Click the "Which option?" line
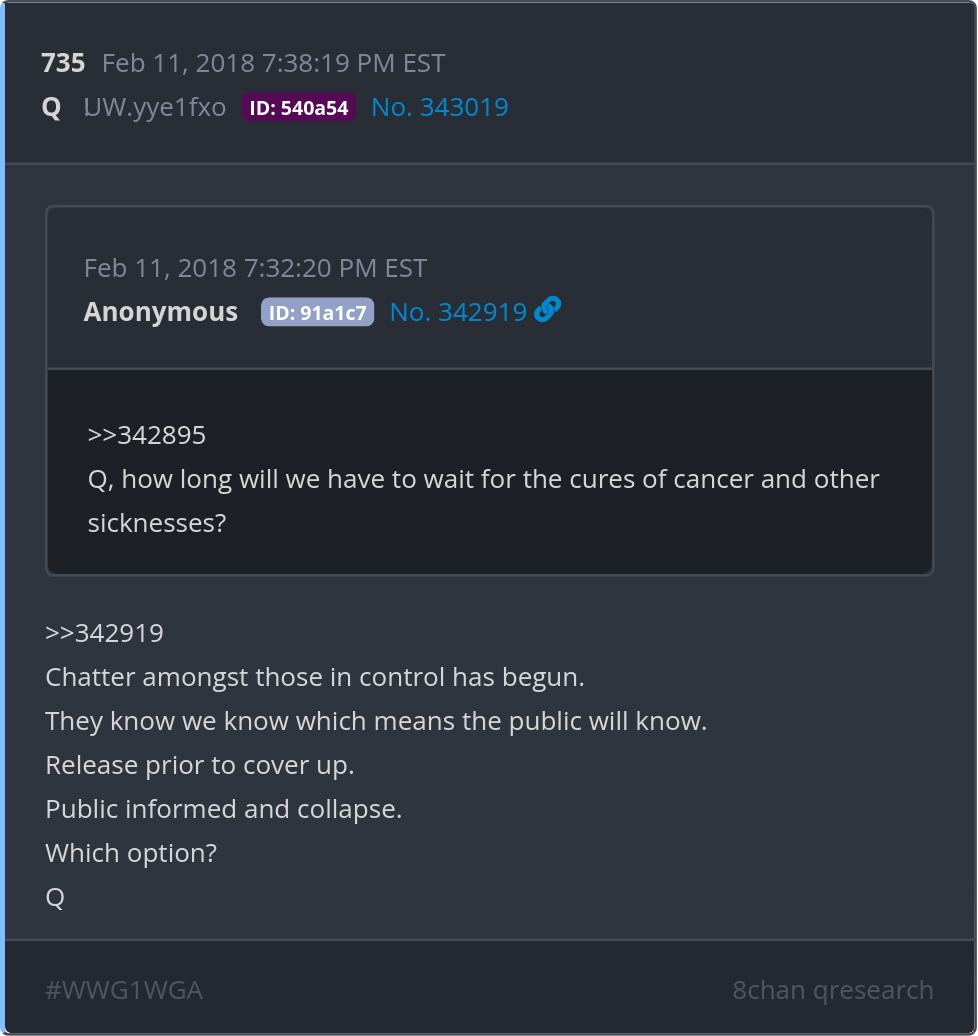This screenshot has width=978, height=1036. (x=131, y=853)
